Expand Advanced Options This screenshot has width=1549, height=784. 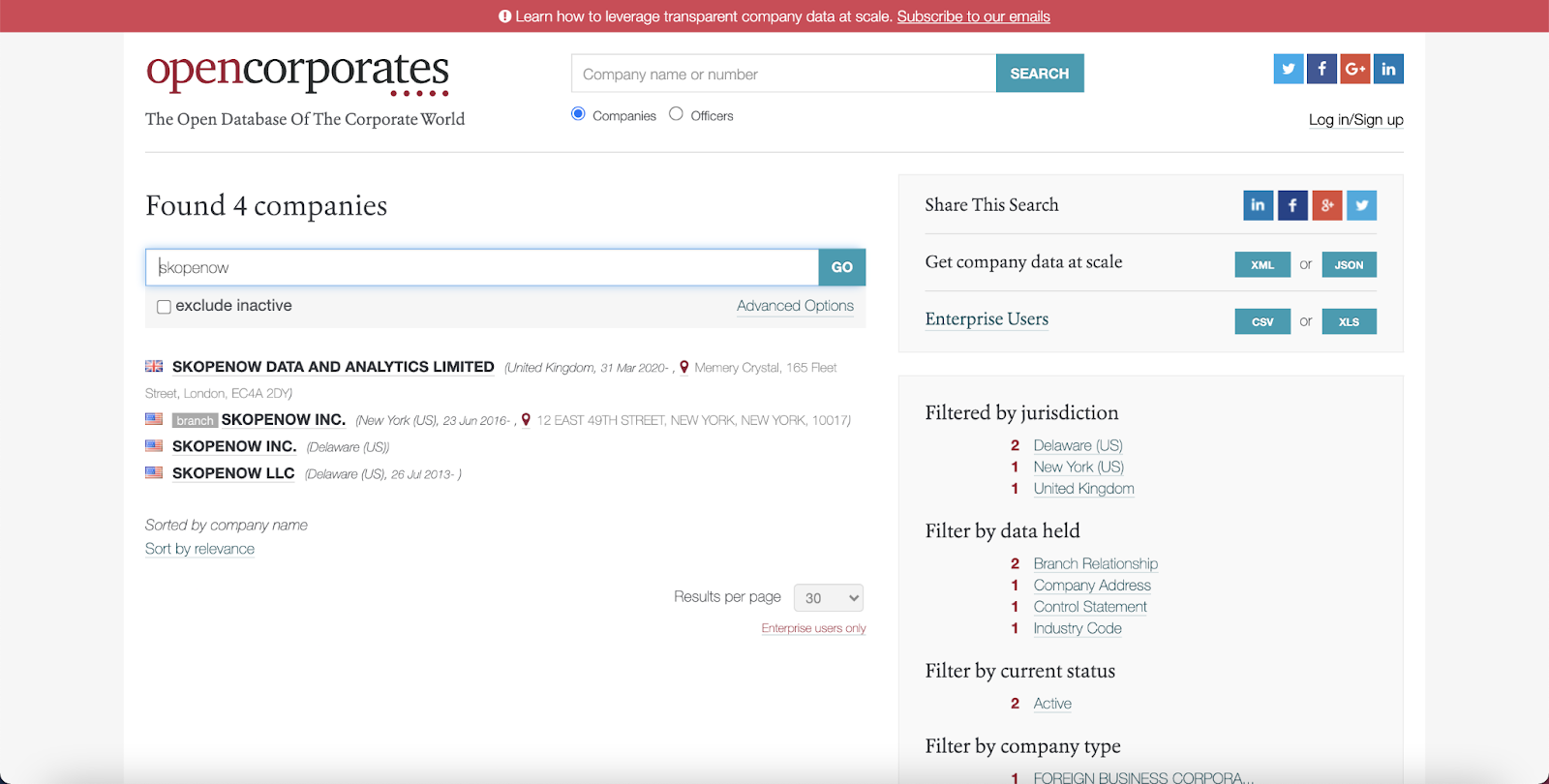[x=795, y=306]
